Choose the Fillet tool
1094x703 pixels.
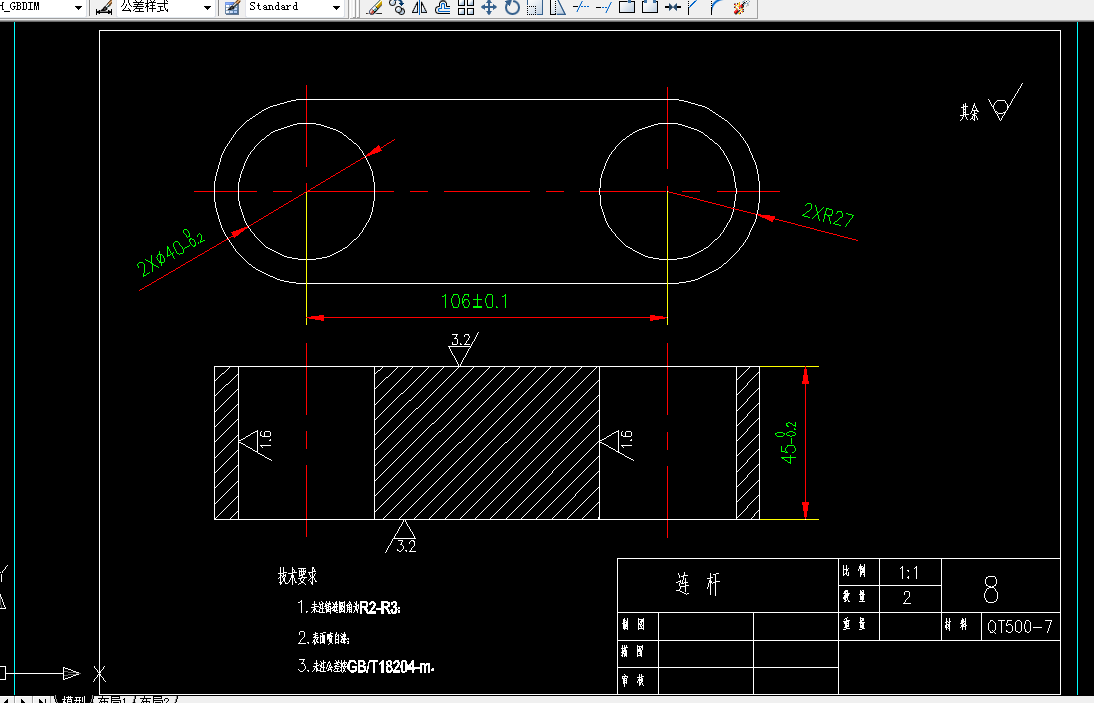coord(716,8)
